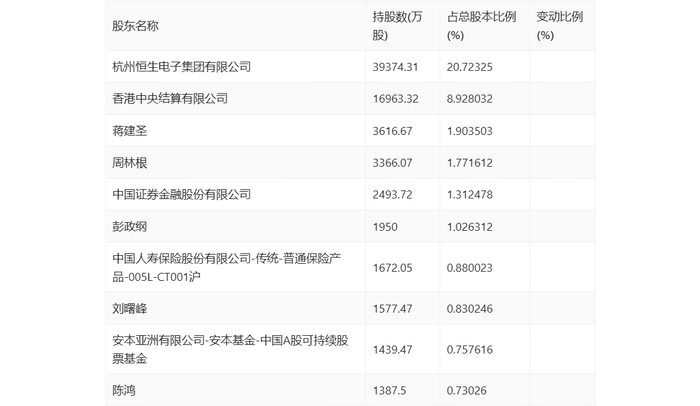This screenshot has width=700, height=406.
Task: Select shareholder name 周林根
Action: (129, 163)
